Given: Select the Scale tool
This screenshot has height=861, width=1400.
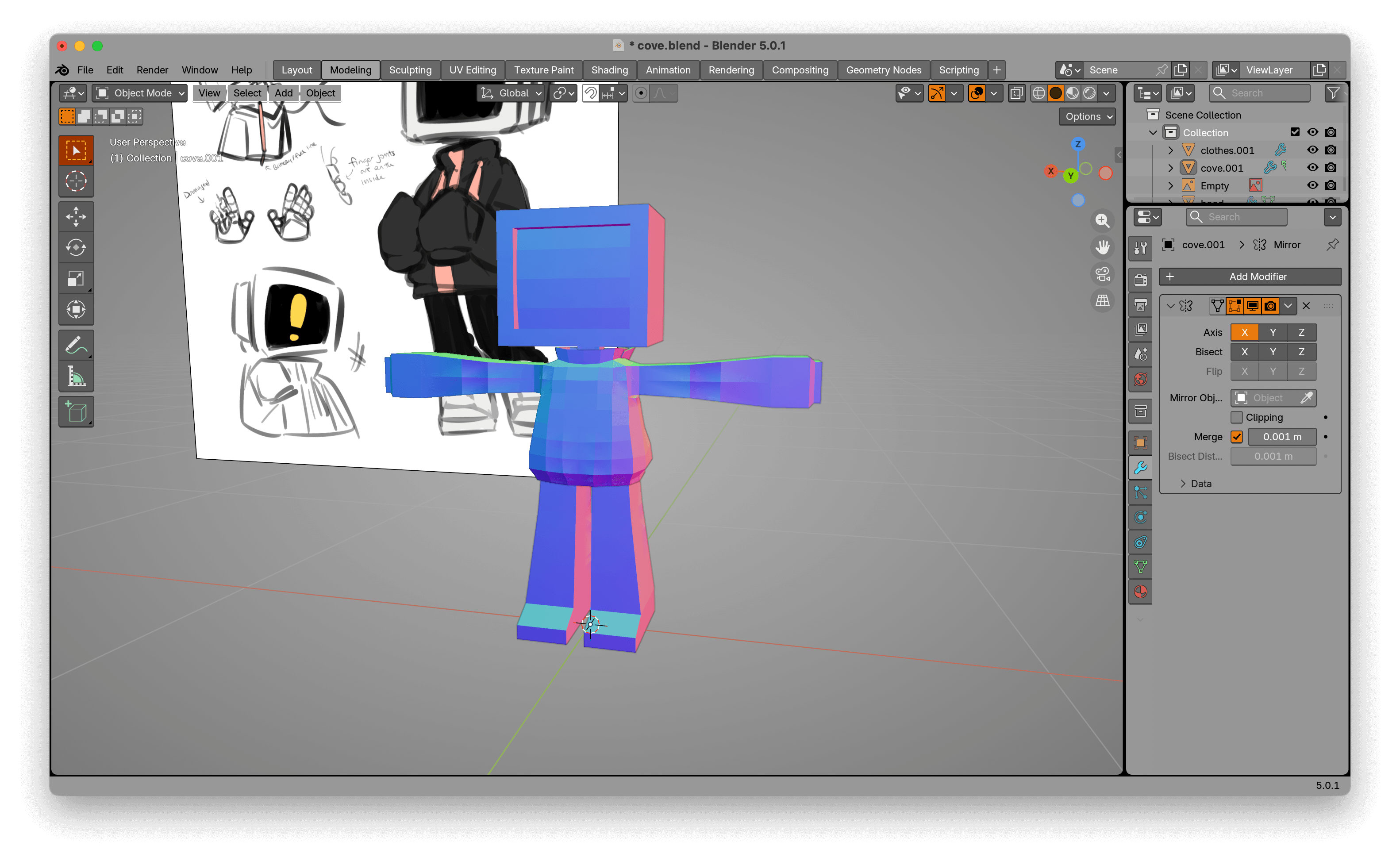Looking at the screenshot, I should 76,278.
